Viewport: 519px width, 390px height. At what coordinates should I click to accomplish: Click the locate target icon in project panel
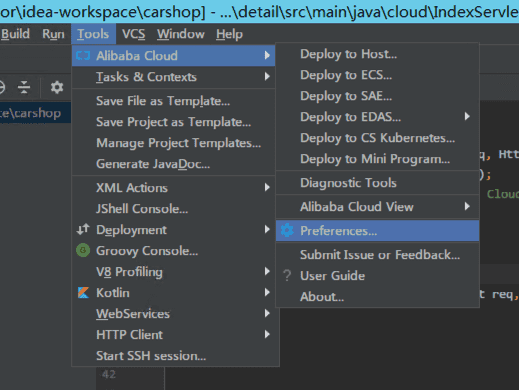point(2,87)
